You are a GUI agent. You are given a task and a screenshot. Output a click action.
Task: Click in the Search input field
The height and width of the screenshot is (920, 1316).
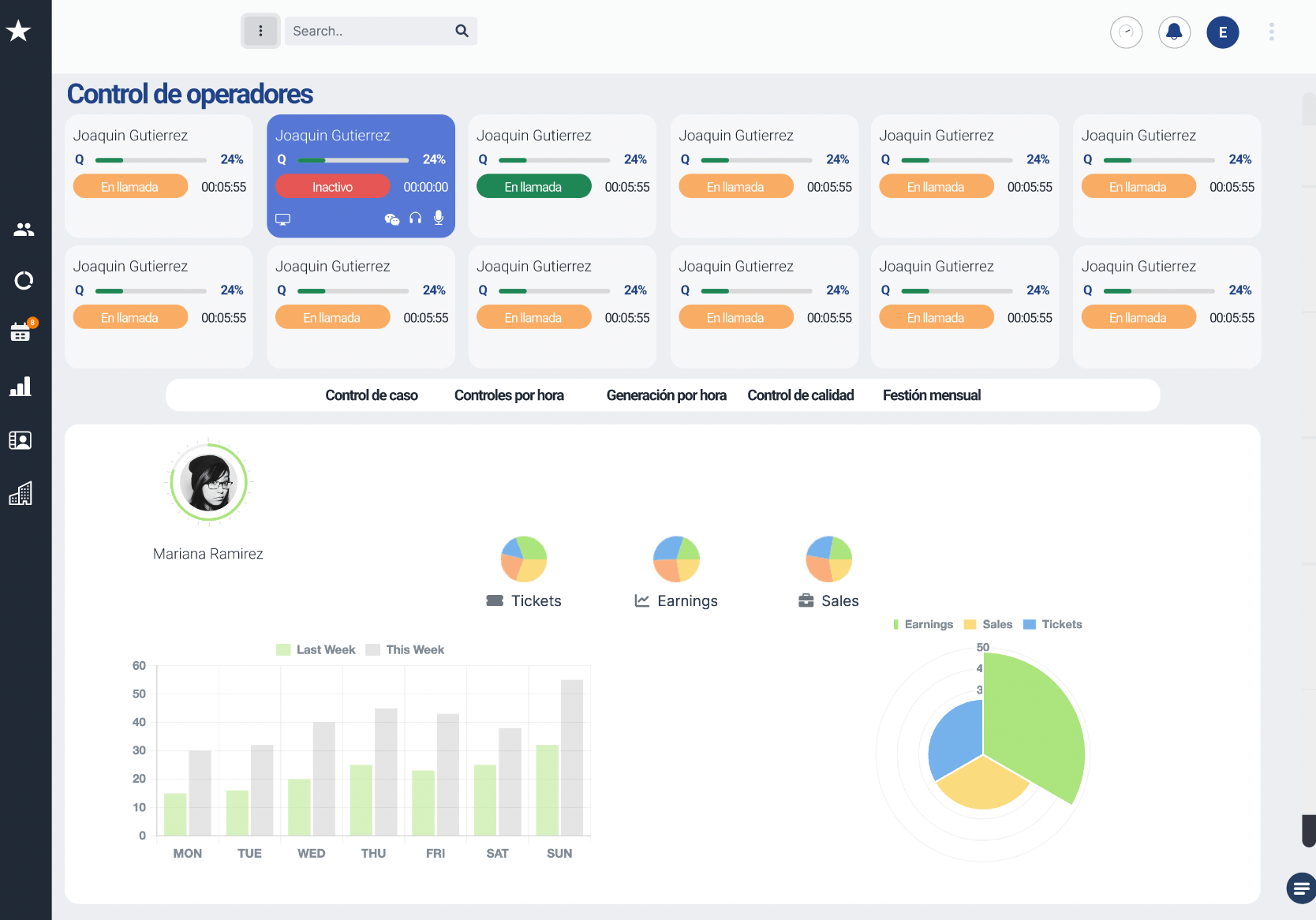pyautogui.click(x=367, y=32)
